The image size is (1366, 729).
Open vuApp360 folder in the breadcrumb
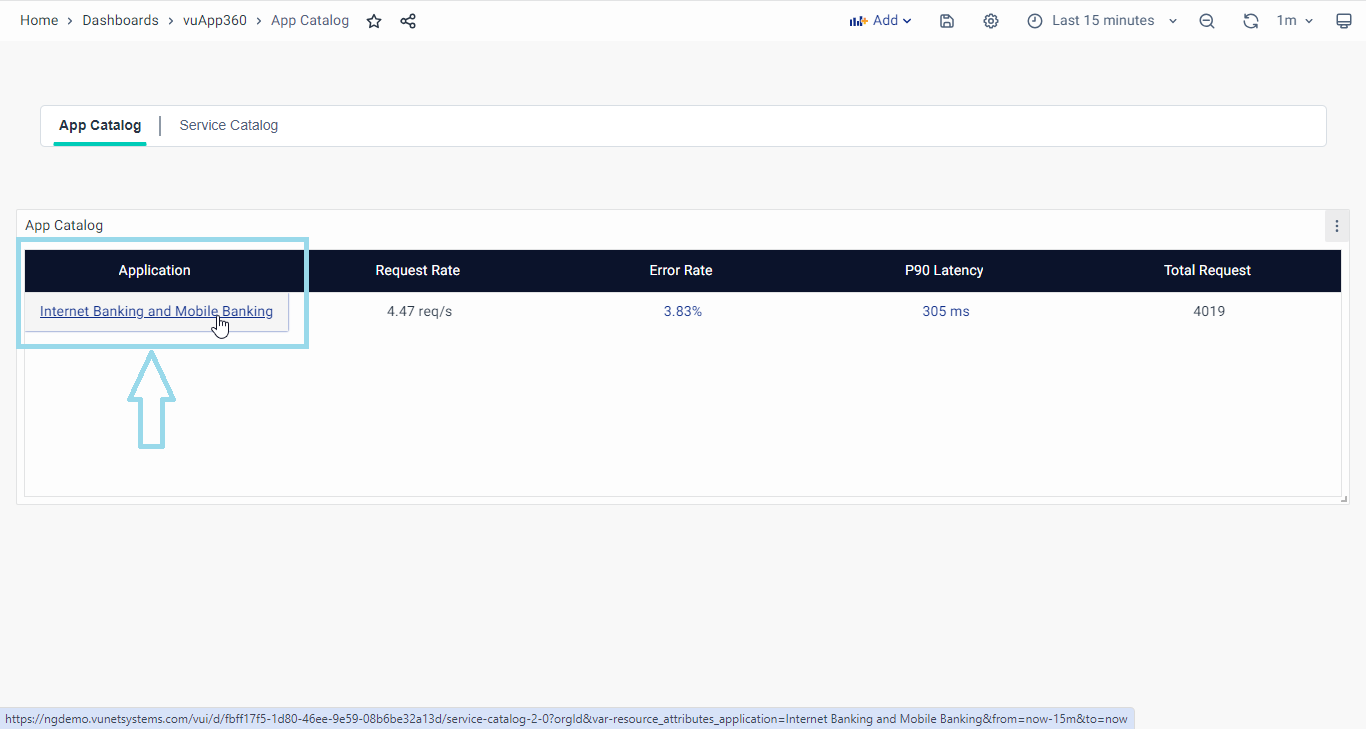[x=215, y=21]
